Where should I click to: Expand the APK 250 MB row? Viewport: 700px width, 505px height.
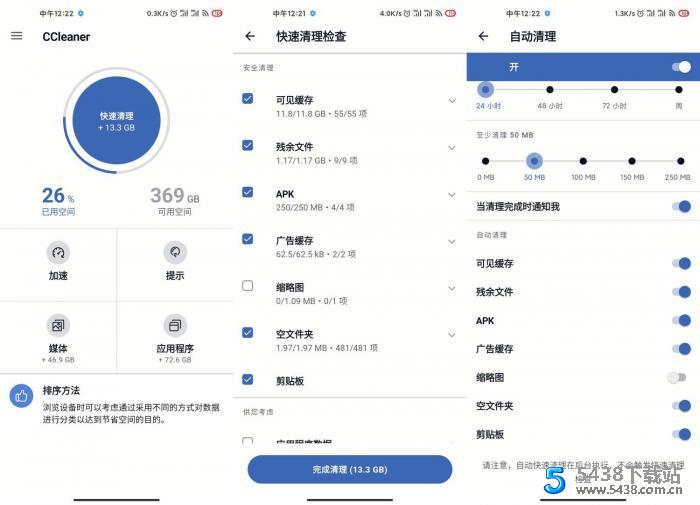click(452, 195)
